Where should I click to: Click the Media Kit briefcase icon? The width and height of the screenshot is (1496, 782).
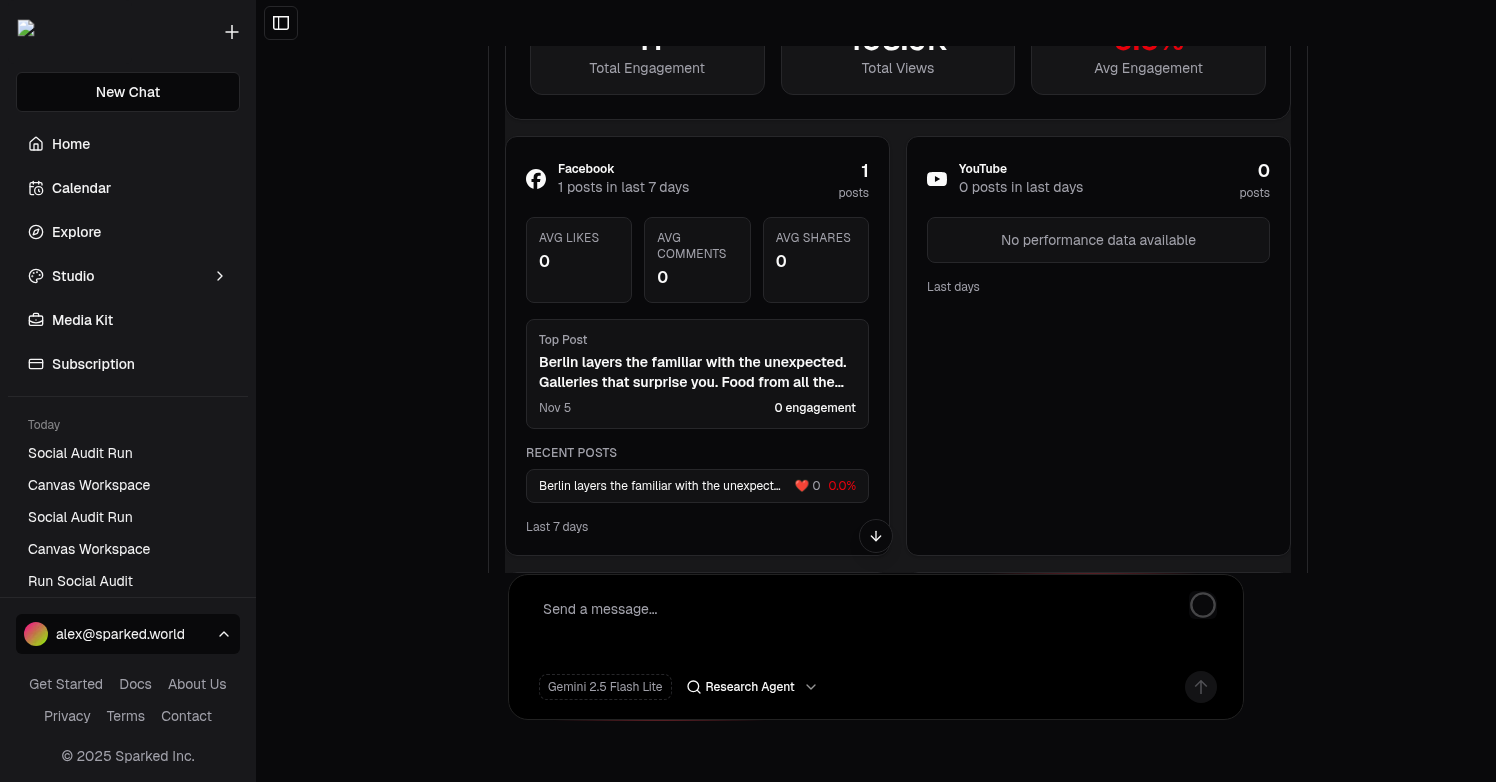(x=36, y=320)
